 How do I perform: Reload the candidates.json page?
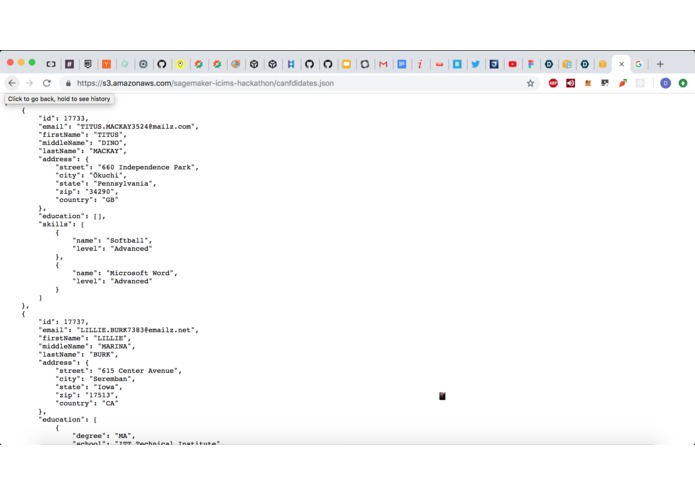47,83
